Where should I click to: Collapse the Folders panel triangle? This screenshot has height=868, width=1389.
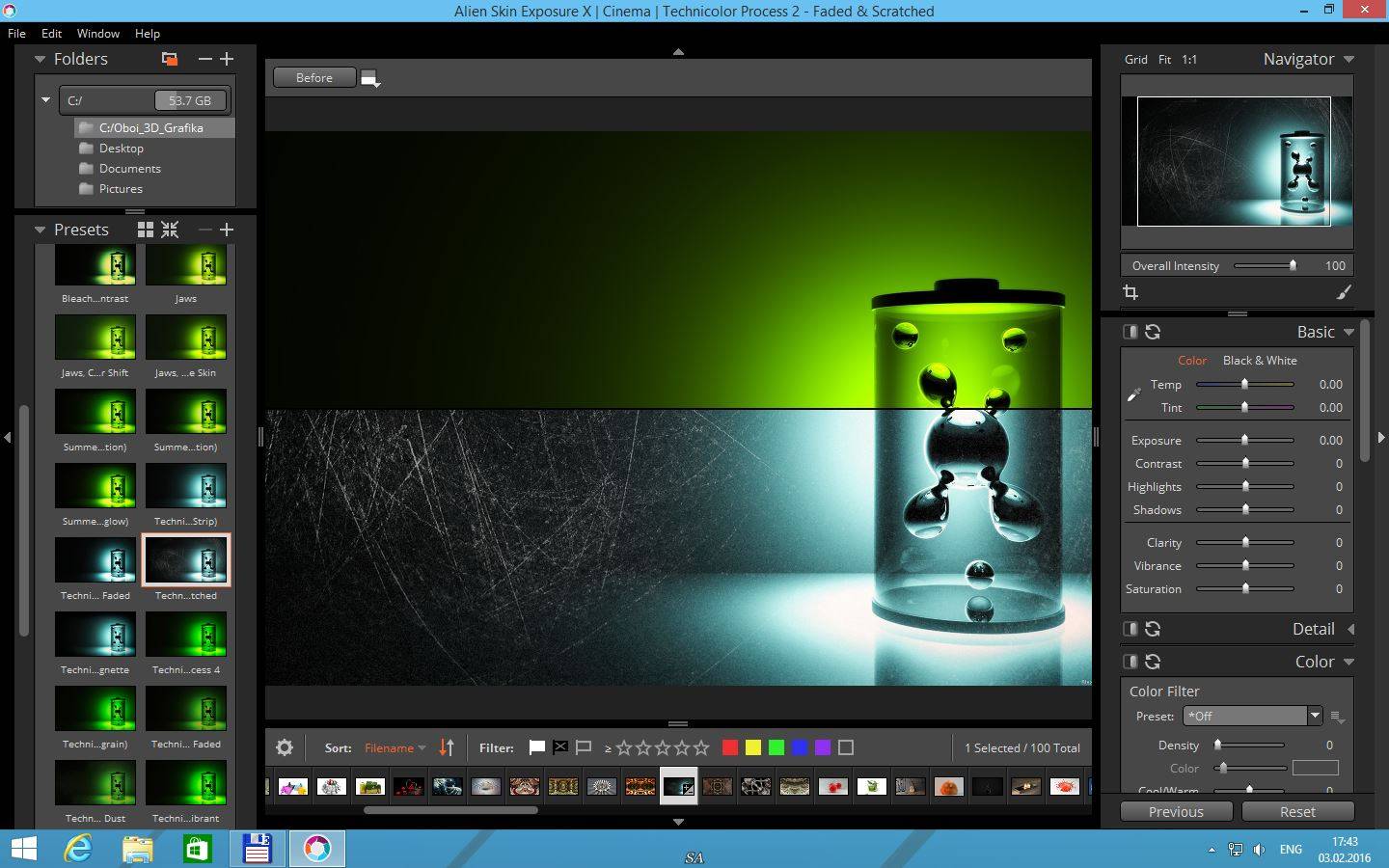click(40, 59)
